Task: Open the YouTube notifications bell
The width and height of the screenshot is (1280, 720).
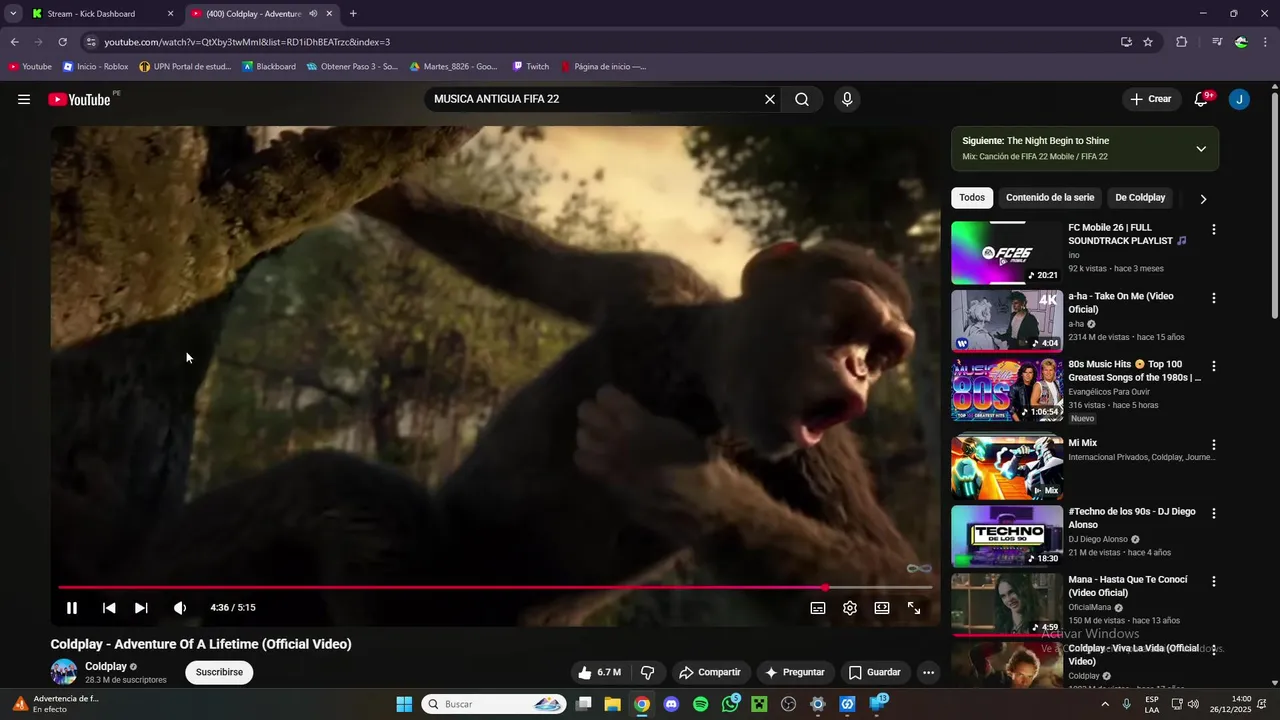Action: pos(1202,99)
